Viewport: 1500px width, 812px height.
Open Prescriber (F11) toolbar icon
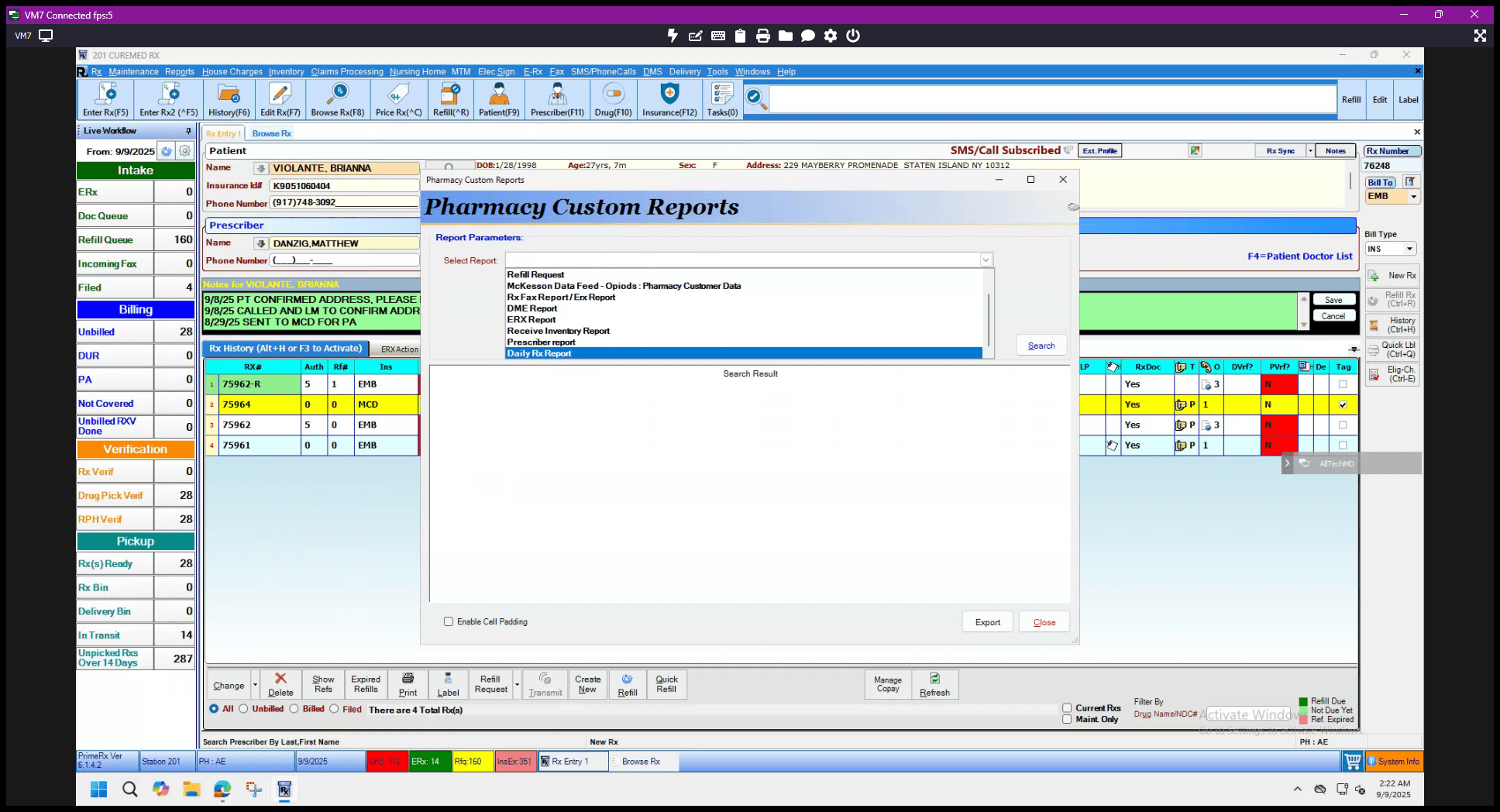point(557,100)
